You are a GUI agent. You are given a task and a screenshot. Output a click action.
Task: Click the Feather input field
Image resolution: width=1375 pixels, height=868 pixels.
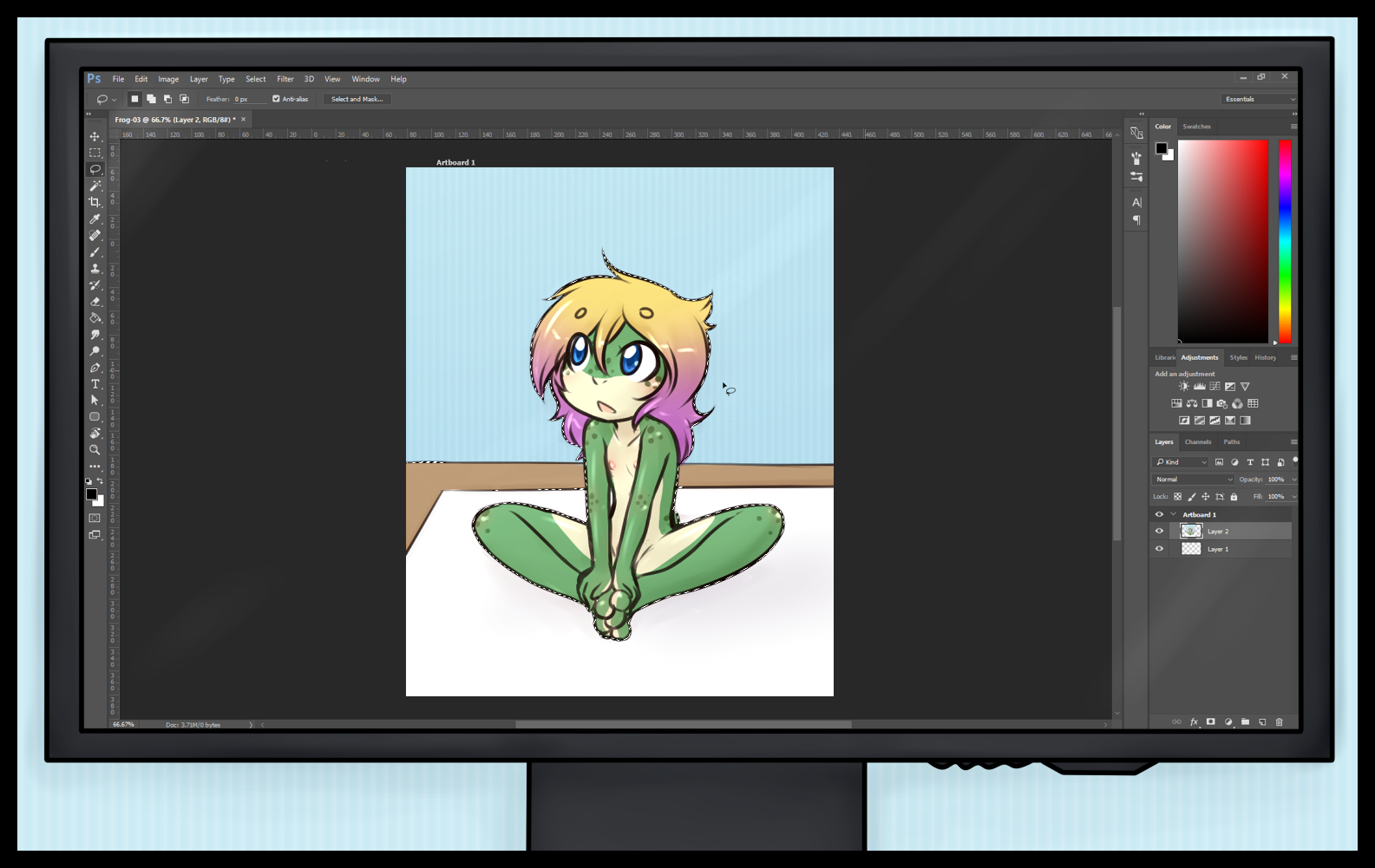coord(248,99)
